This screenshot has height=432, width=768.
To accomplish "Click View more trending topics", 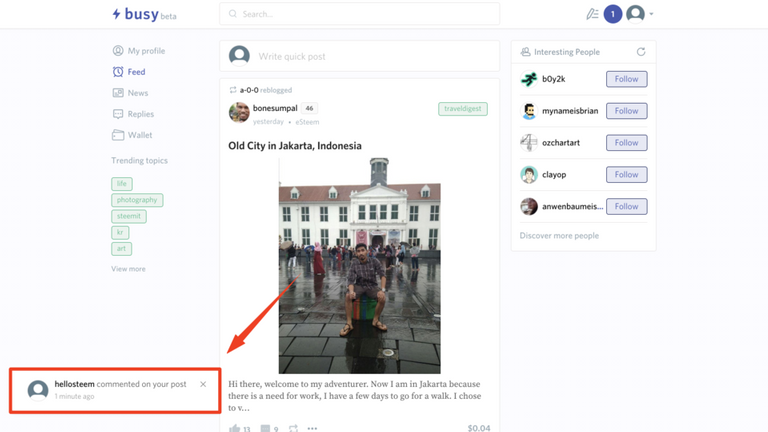I will (x=128, y=269).
